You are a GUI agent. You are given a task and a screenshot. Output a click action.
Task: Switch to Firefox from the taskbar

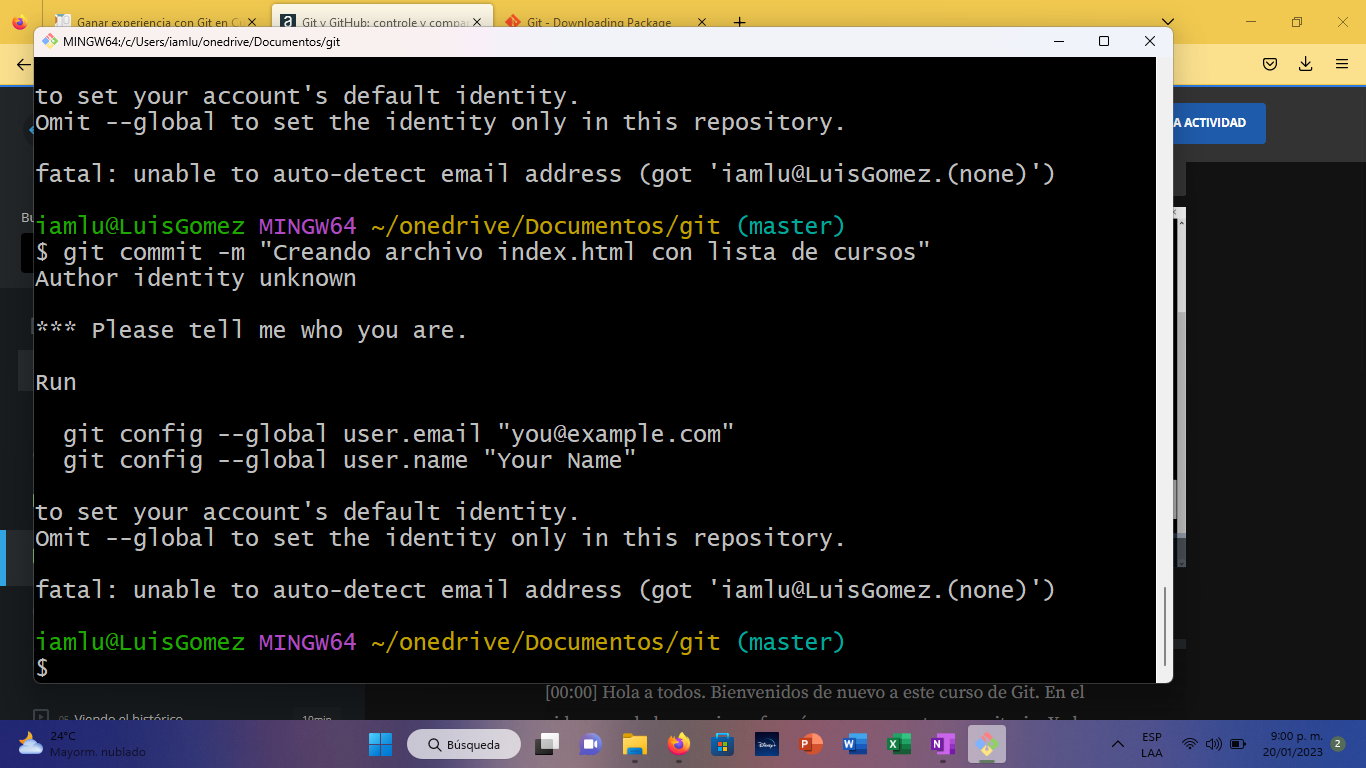click(679, 744)
